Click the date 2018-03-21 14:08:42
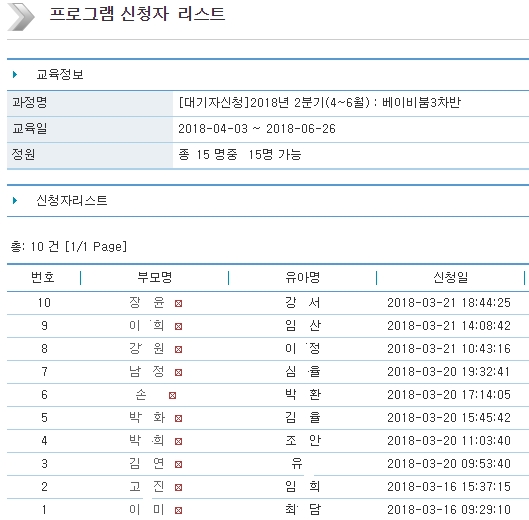 click(449, 326)
